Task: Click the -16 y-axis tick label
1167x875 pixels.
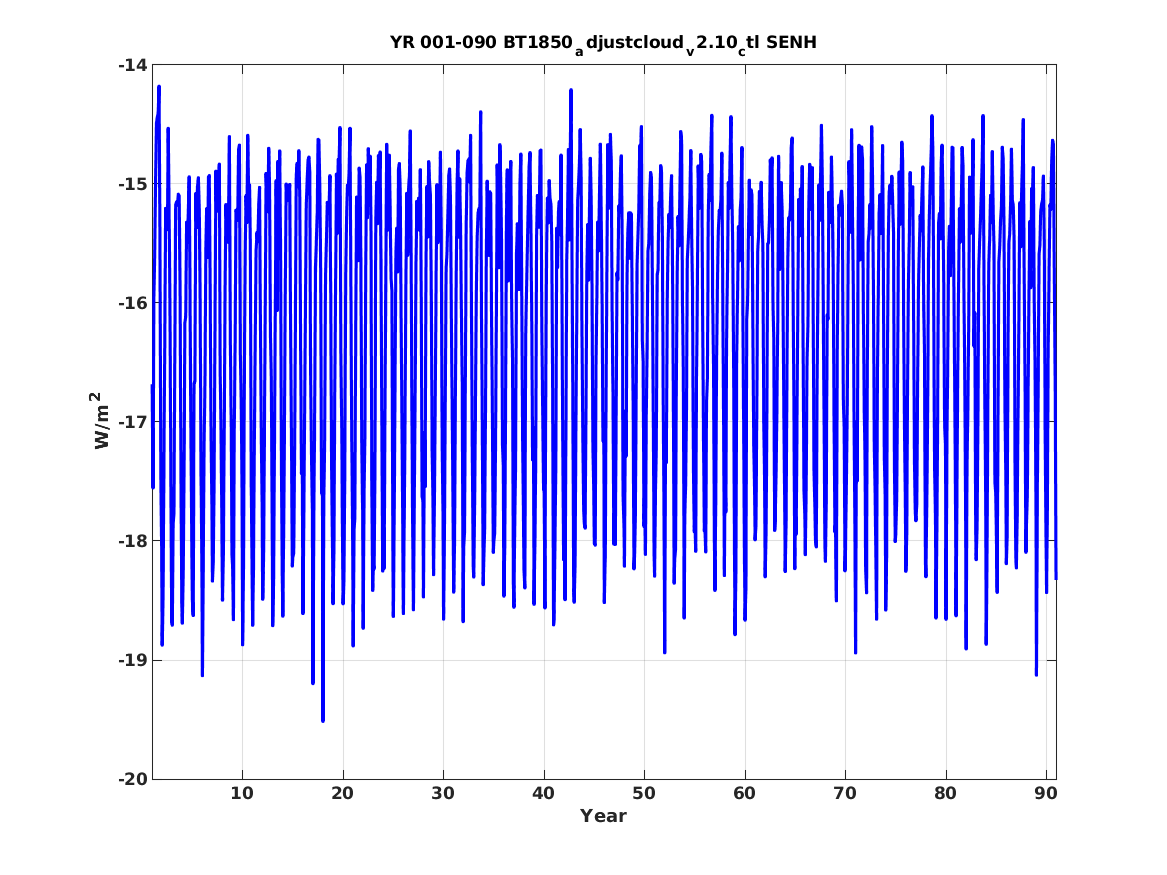Action: tap(131, 304)
